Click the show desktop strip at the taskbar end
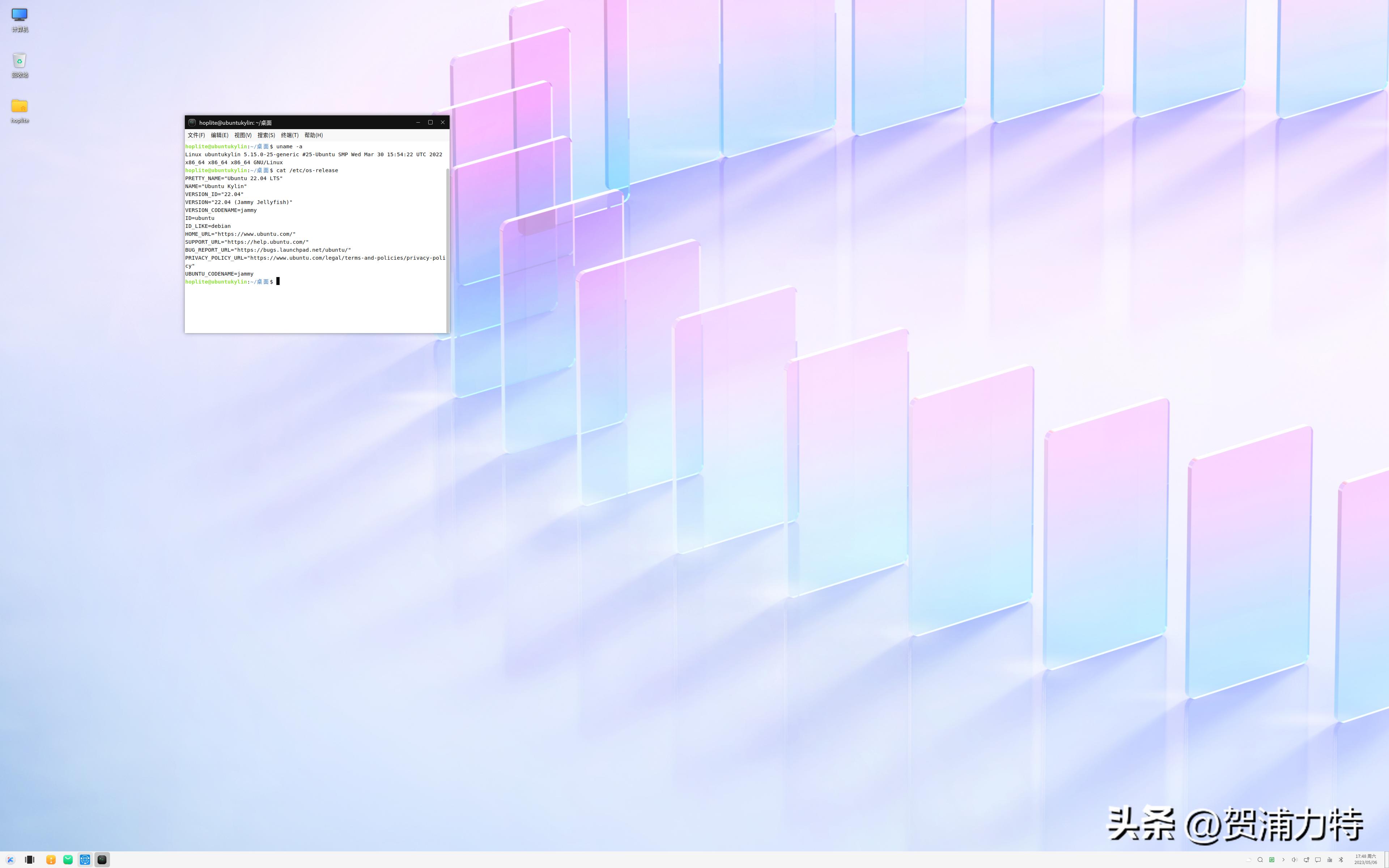 1387,859
